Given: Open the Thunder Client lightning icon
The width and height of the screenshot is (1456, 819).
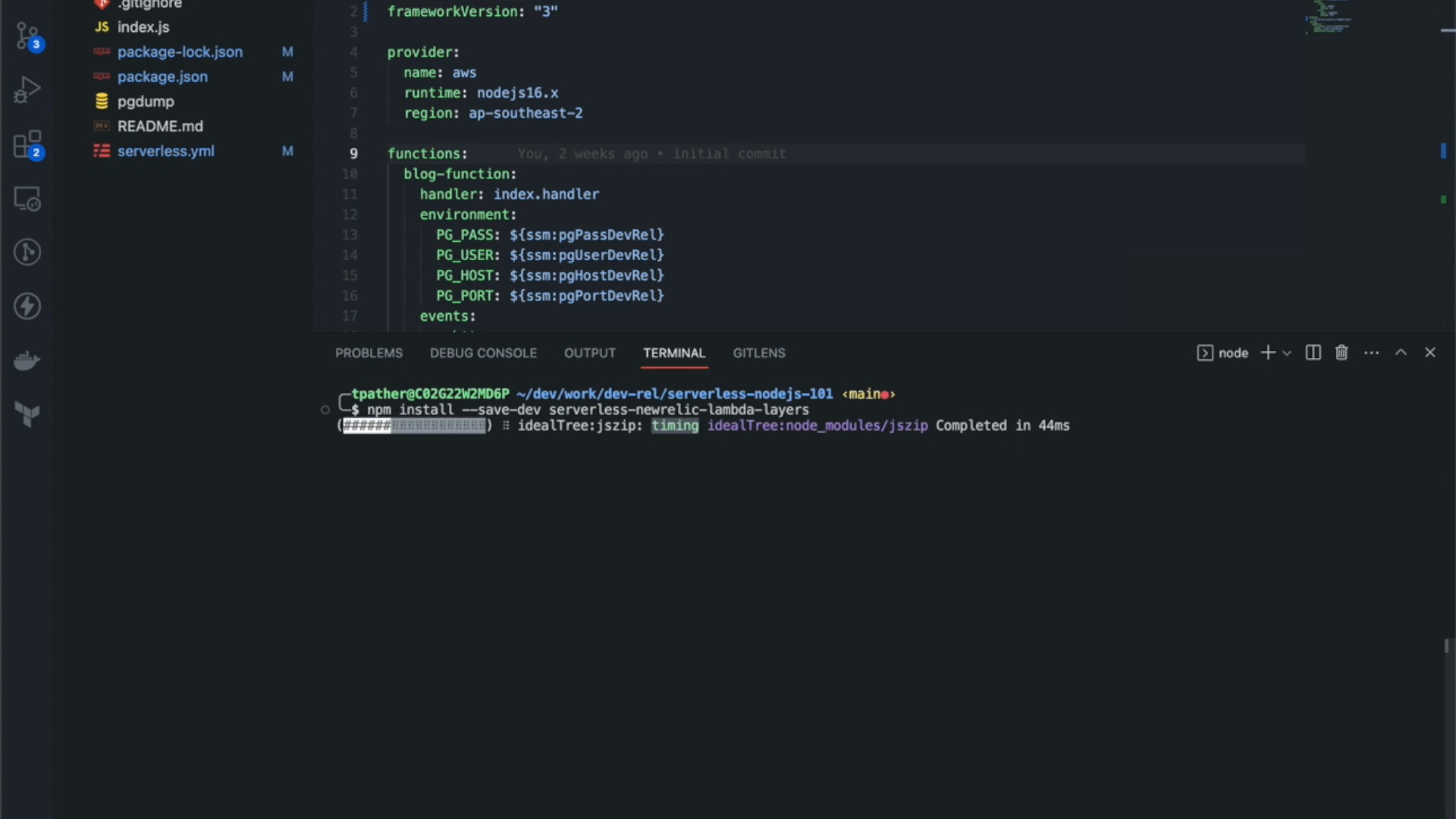Looking at the screenshot, I should pos(27,306).
